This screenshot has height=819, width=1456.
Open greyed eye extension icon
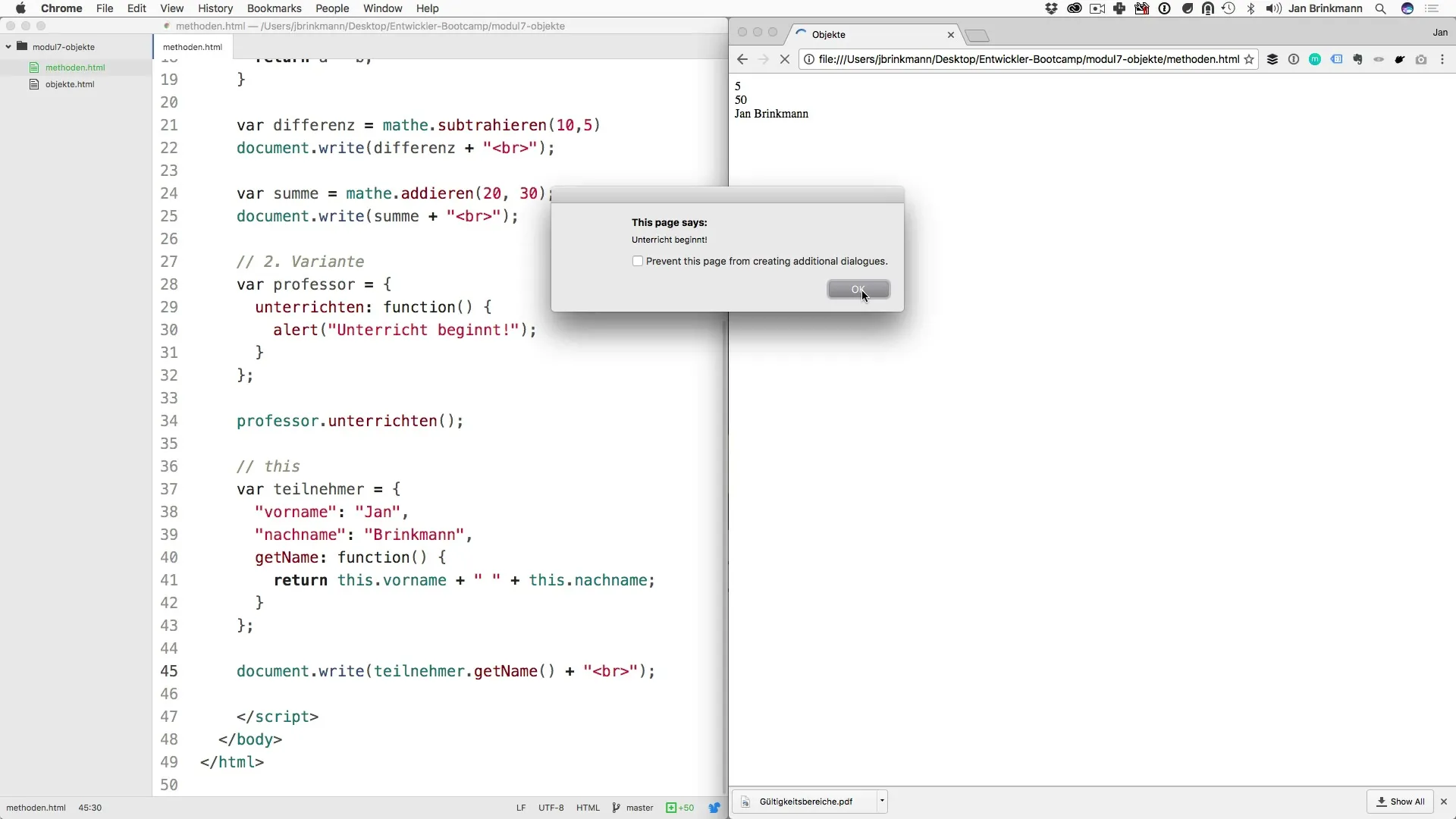[1379, 59]
